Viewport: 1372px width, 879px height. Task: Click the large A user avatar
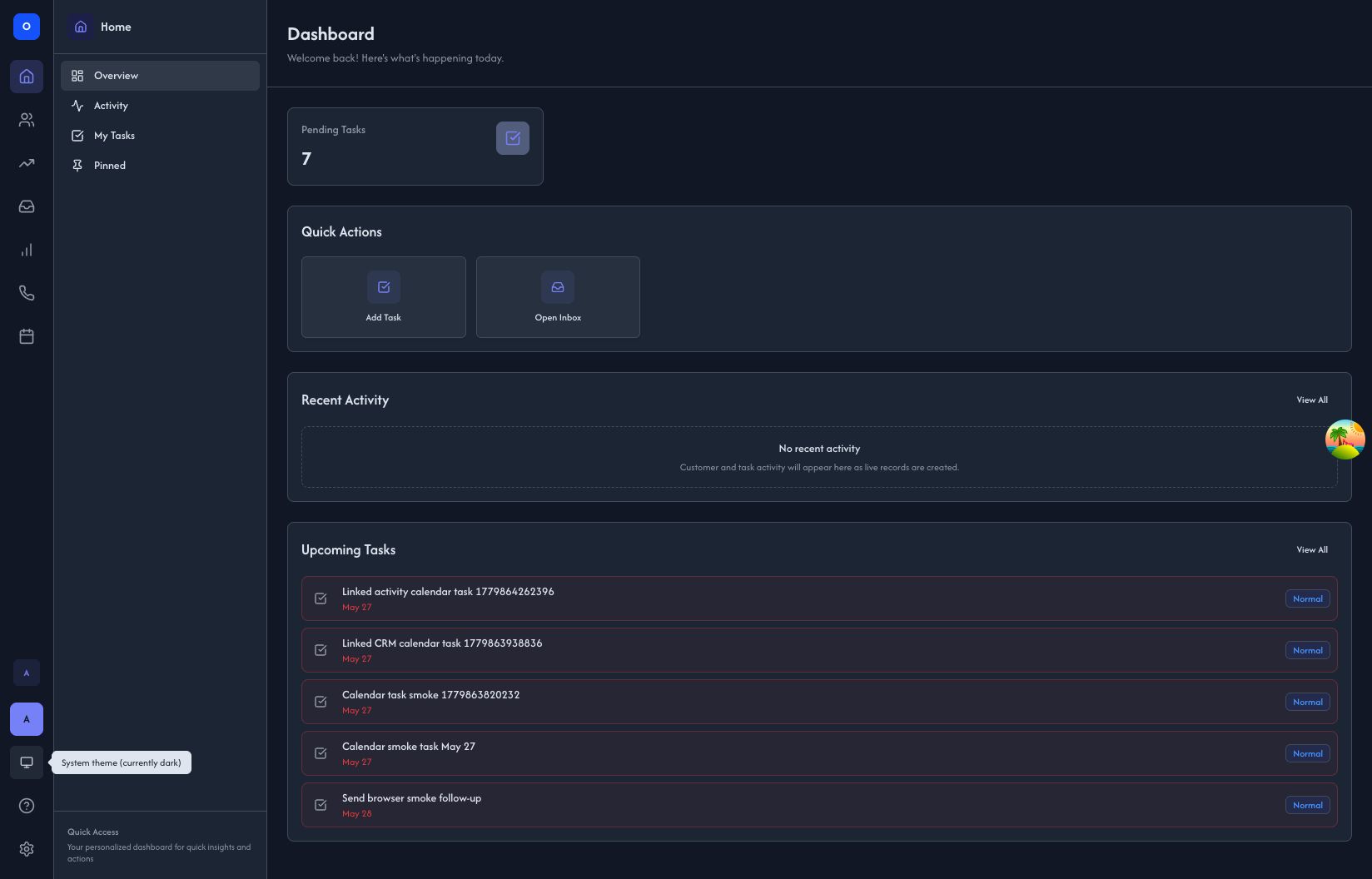click(27, 719)
